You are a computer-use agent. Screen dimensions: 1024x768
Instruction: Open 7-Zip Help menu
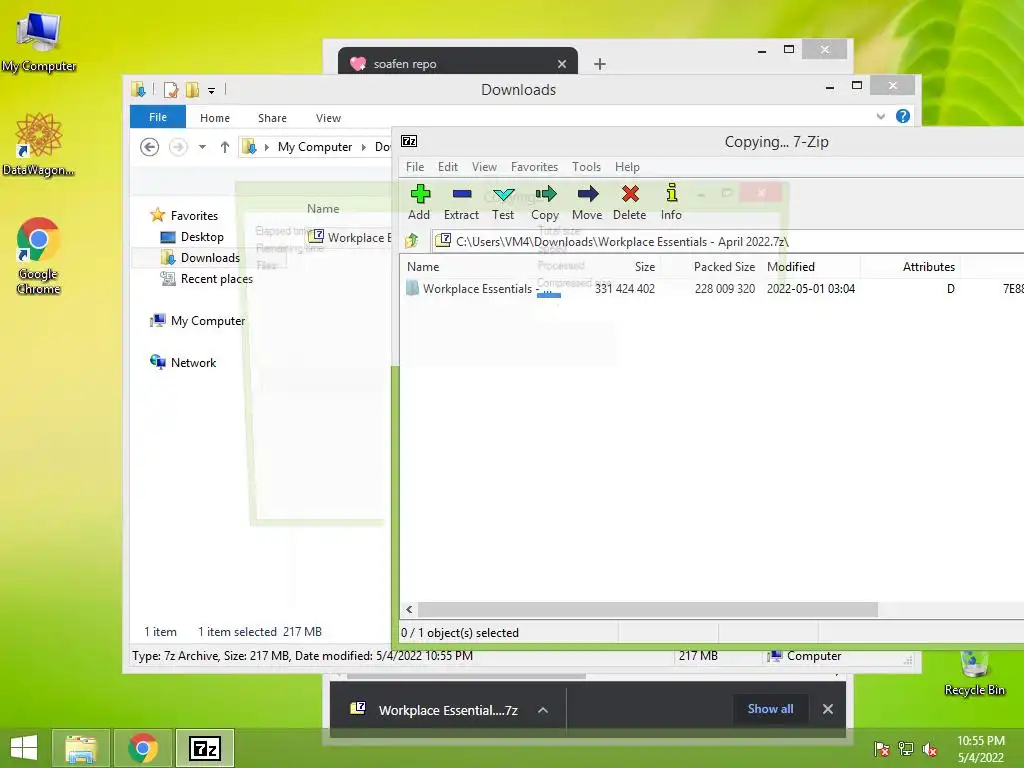(627, 167)
